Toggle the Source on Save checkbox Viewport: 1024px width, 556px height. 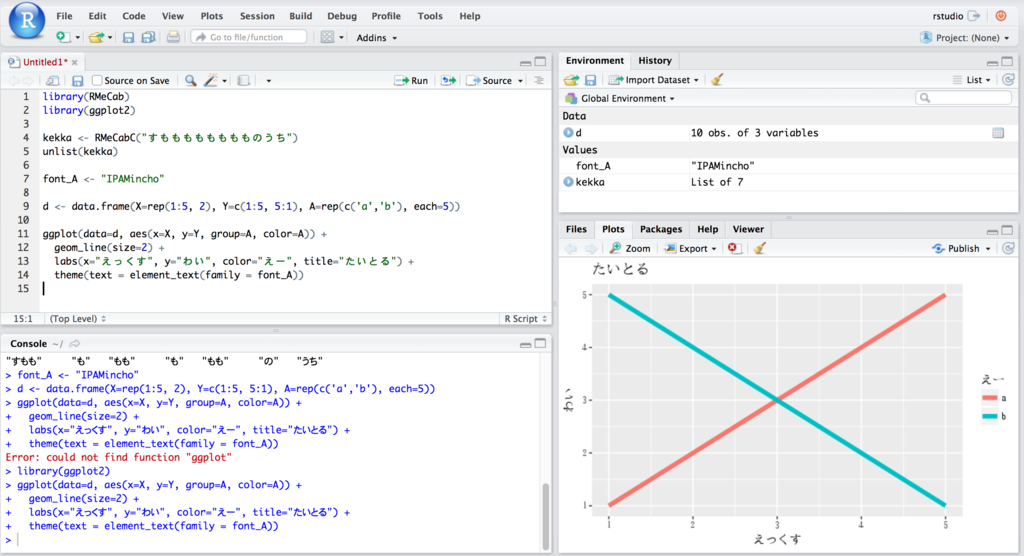tap(97, 80)
